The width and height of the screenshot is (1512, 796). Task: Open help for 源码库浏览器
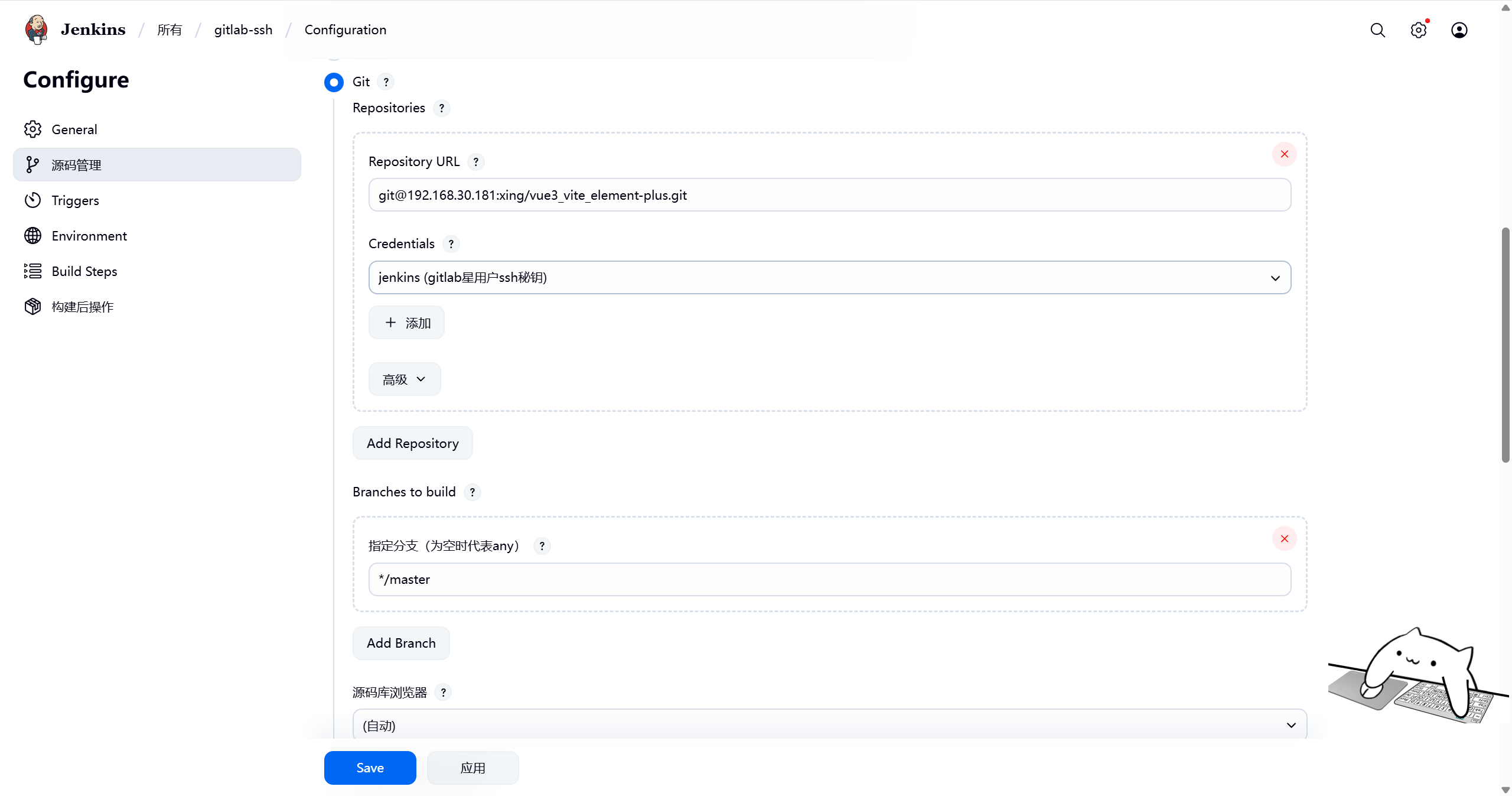pos(443,693)
